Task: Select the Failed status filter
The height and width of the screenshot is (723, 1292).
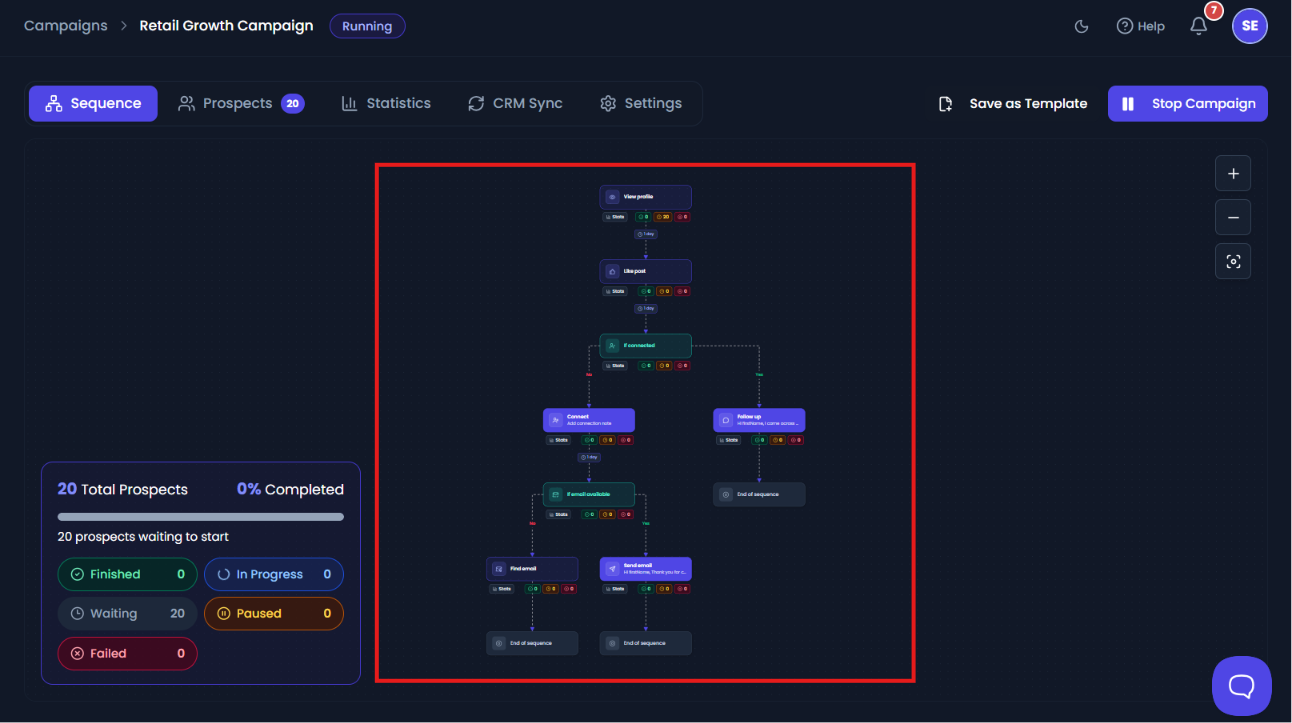Action: coord(127,654)
